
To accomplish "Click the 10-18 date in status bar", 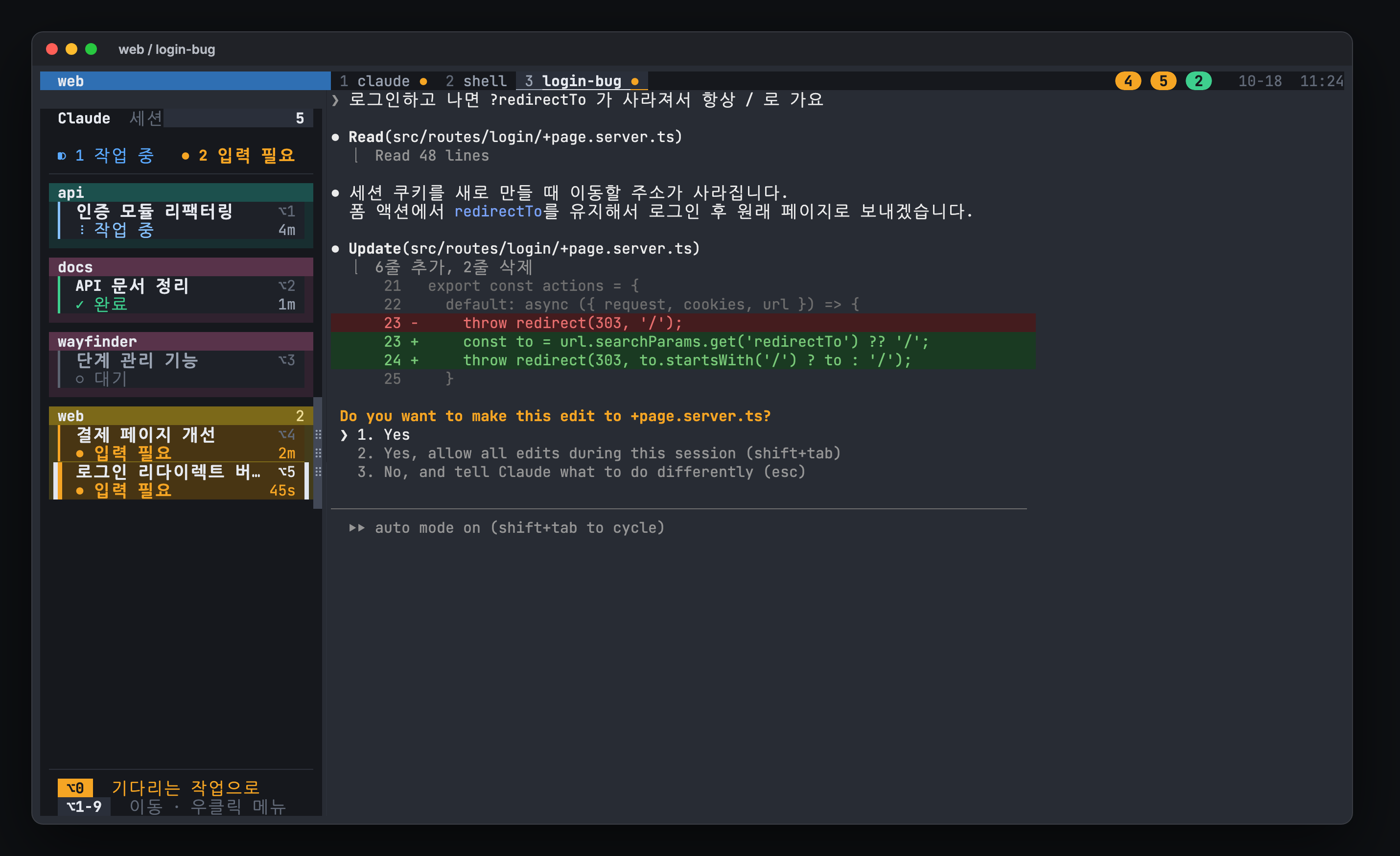I will (1260, 81).
